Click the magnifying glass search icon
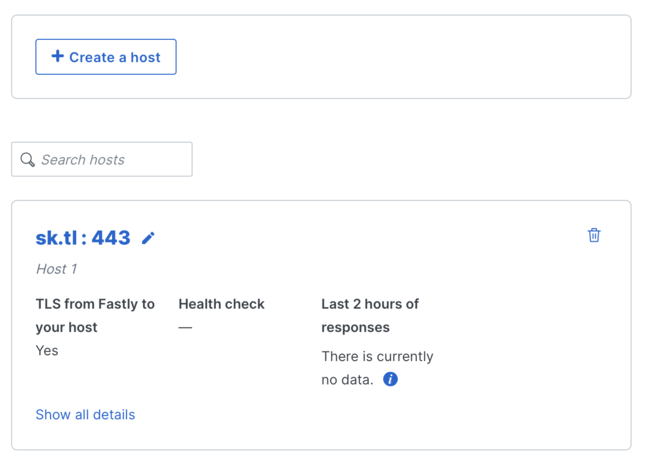The width and height of the screenshot is (650, 463). (28, 160)
